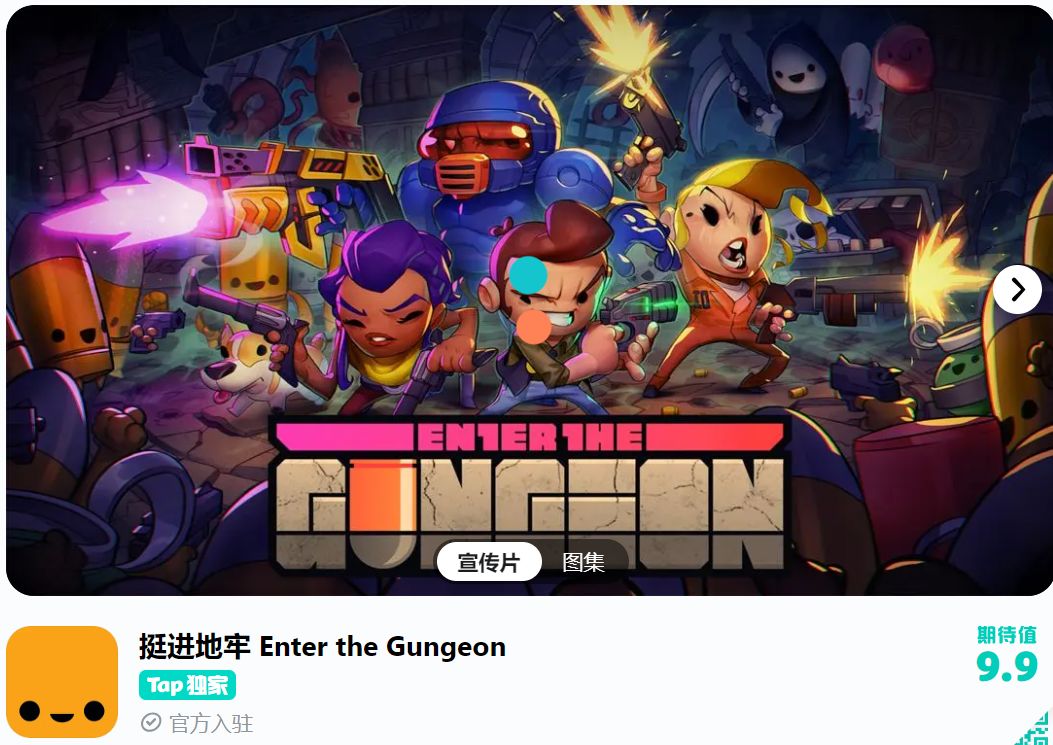Image resolution: width=1053 pixels, height=745 pixels.
Task: Open the QR code corner icon
Action: point(1034,730)
